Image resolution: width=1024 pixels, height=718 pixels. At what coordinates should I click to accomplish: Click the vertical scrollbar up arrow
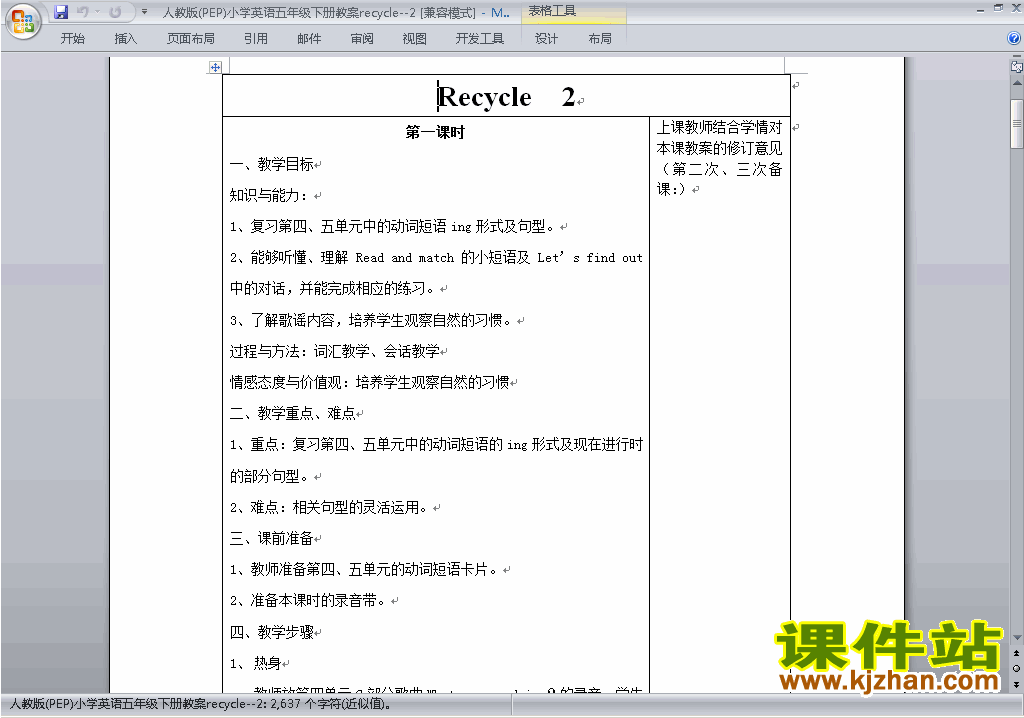click(1017, 84)
